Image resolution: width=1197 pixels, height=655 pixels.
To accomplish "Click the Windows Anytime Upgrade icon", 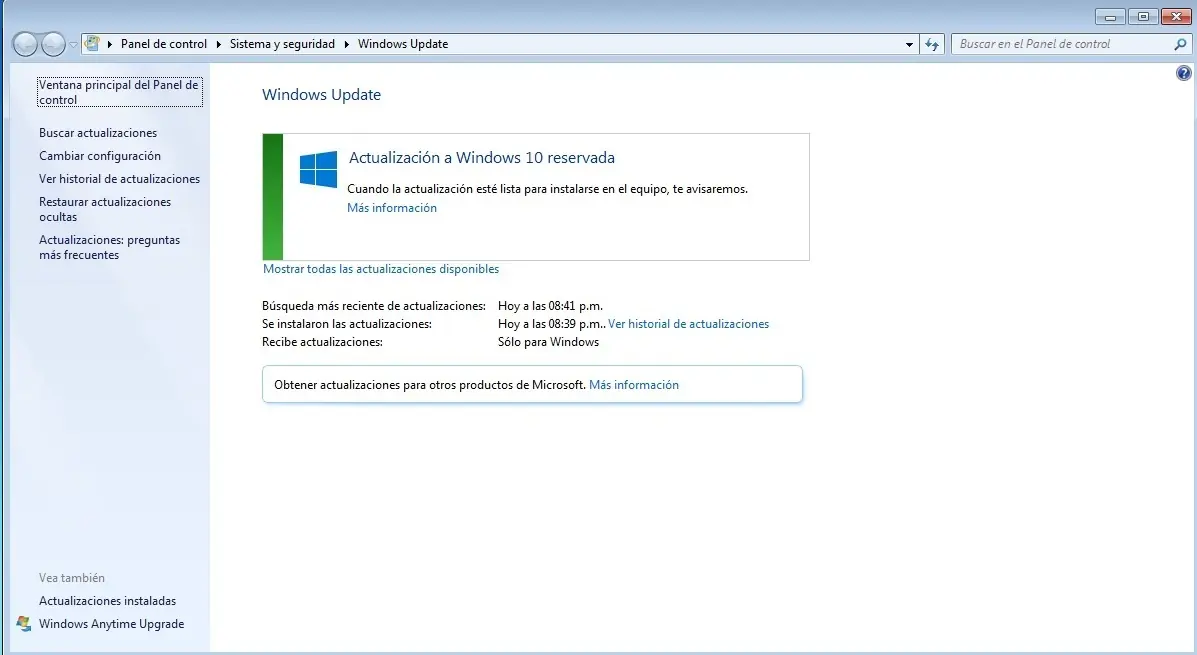I will click(24, 624).
